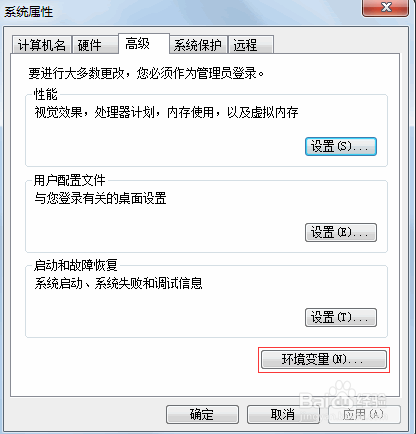The height and width of the screenshot is (434, 416).
Task: Switch to the 计算机名 tab
Action: pos(42,45)
